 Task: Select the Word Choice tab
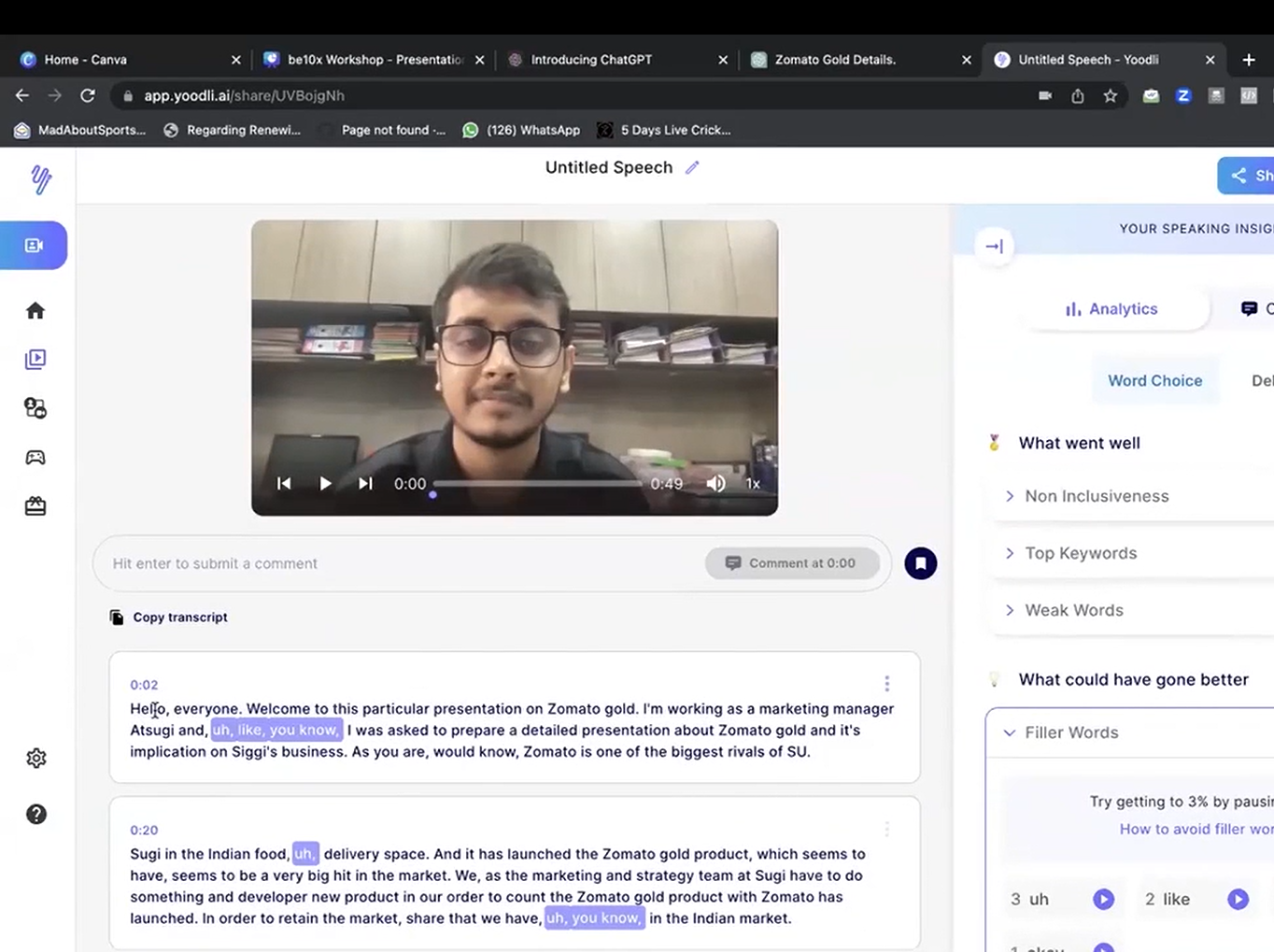1155,381
